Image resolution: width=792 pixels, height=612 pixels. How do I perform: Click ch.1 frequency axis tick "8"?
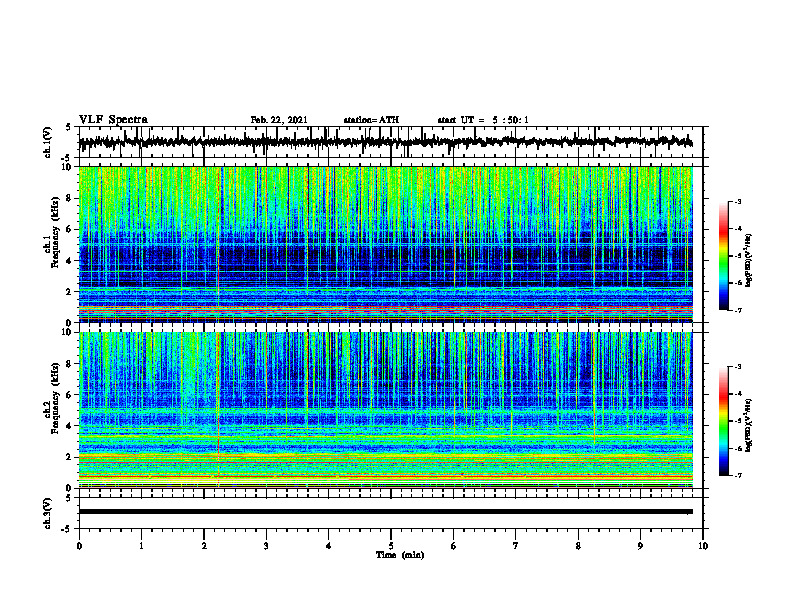click(69, 199)
